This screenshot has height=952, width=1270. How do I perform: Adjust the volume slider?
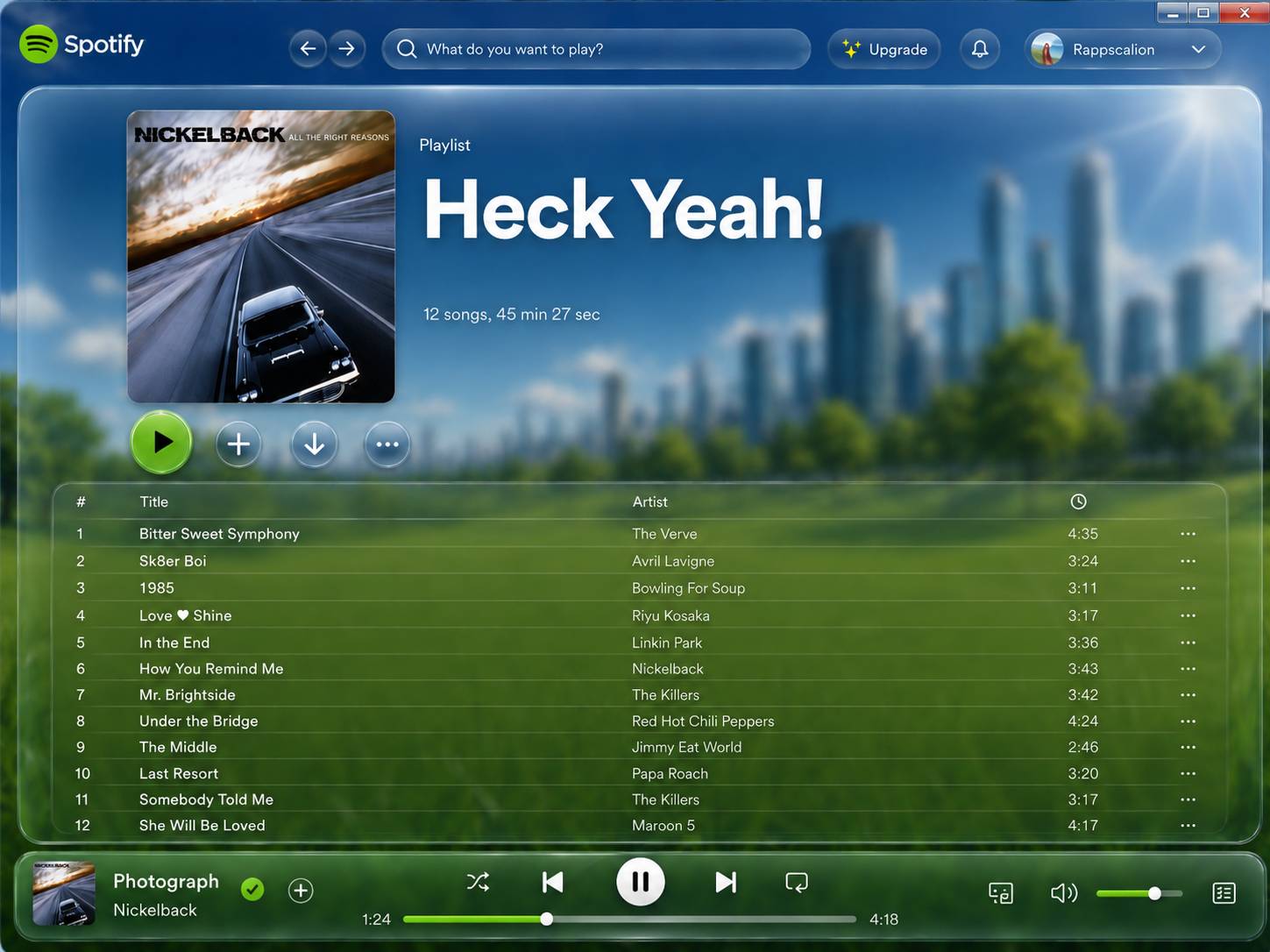[1139, 893]
